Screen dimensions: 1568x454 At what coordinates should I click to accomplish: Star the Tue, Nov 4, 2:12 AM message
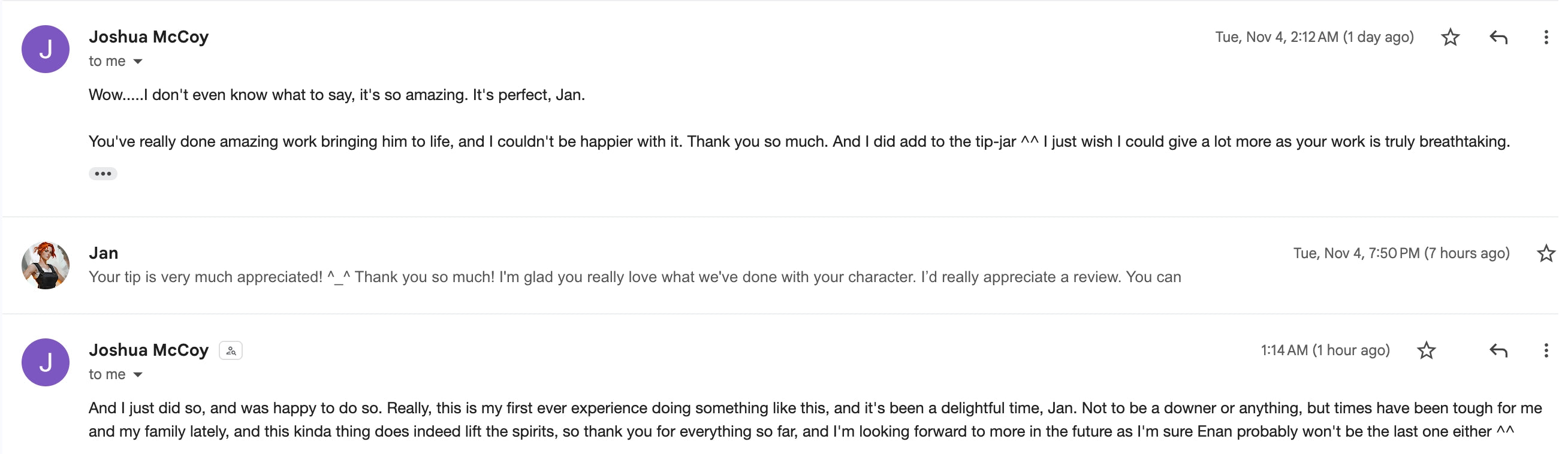pyautogui.click(x=1450, y=38)
